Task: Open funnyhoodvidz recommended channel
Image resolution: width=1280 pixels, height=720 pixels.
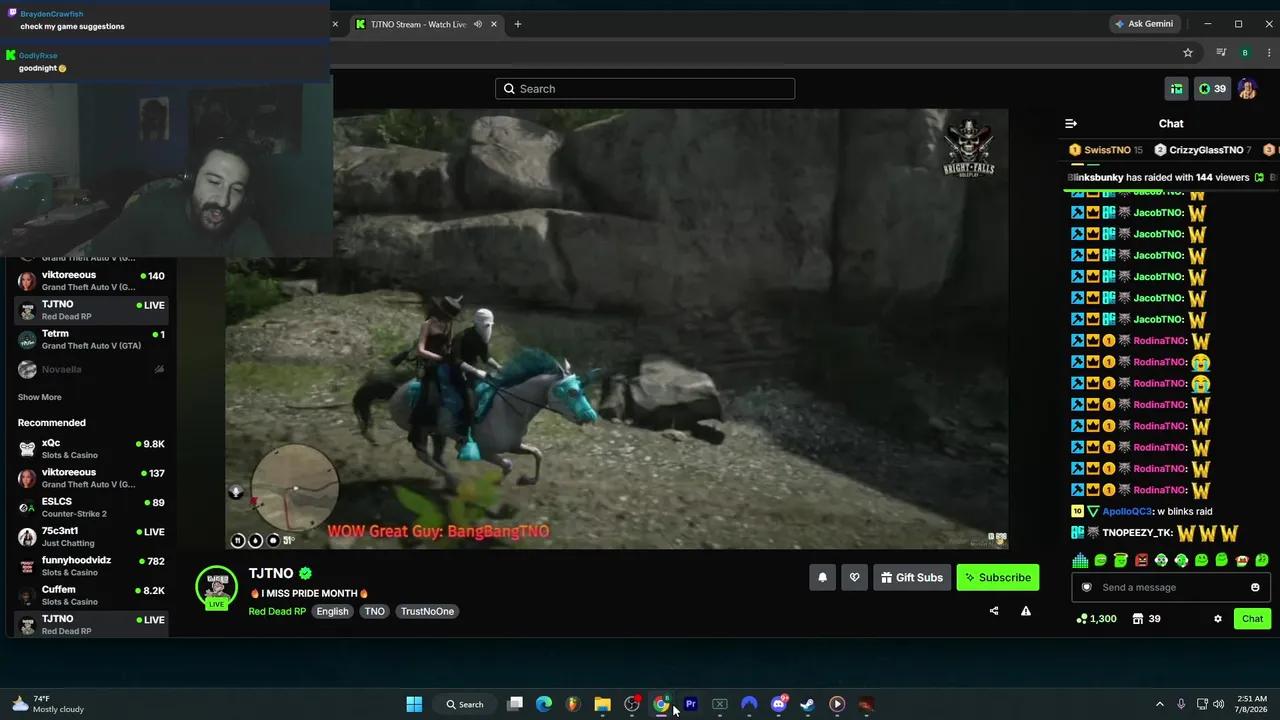Action: [x=91, y=566]
